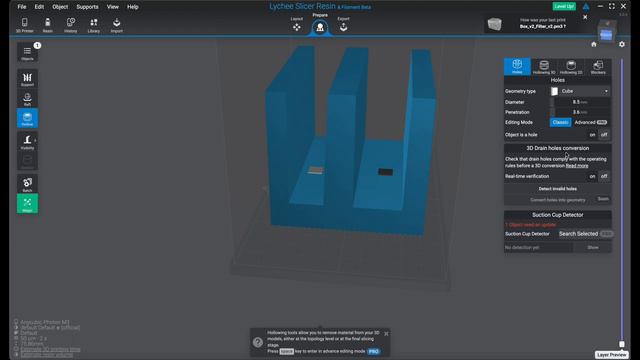This screenshot has width=640, height=360.
Task: Click the warning triangle icon in title bar
Action: point(586,7)
